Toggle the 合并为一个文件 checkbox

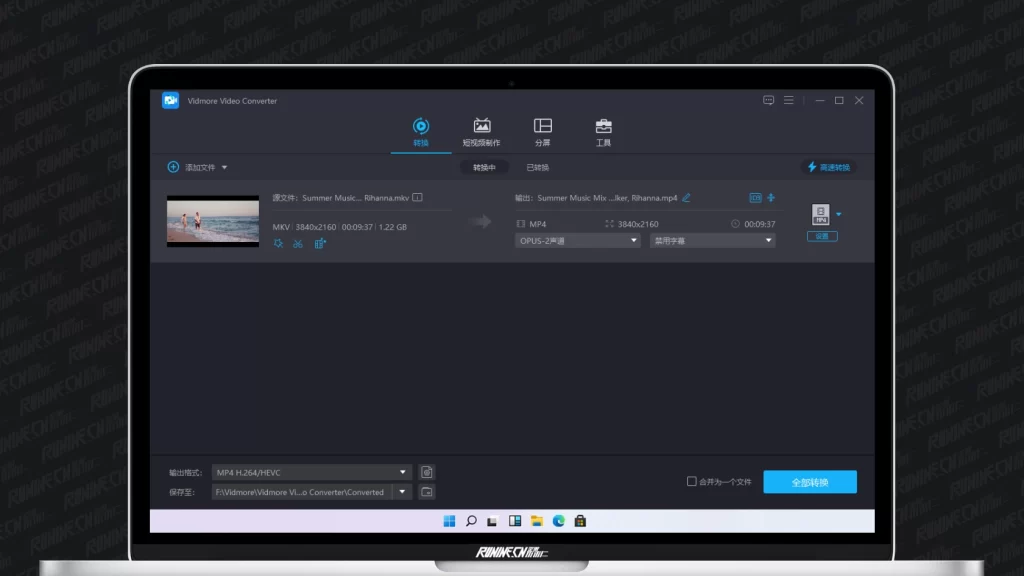[691, 482]
